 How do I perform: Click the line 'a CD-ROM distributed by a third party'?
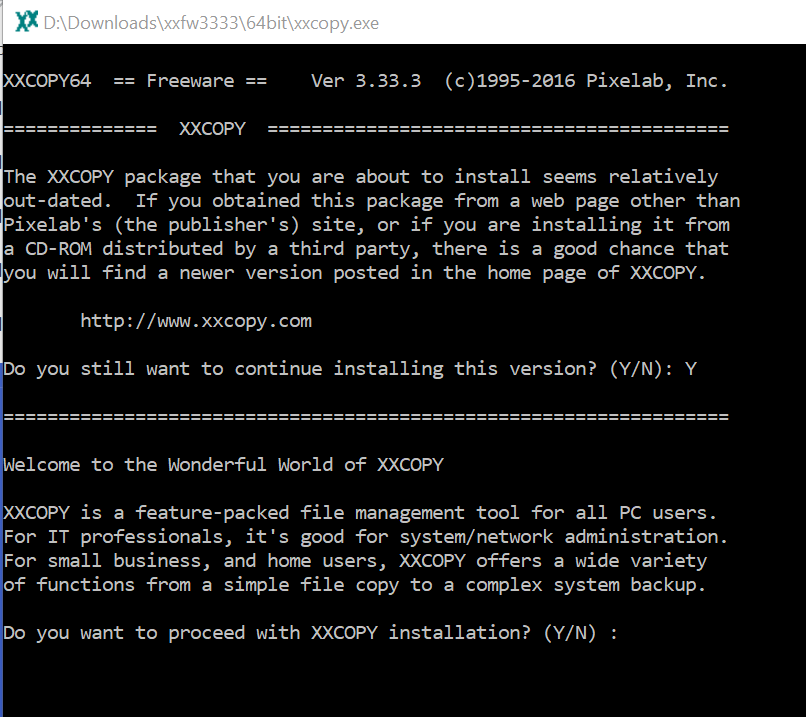pyautogui.click(x=366, y=249)
